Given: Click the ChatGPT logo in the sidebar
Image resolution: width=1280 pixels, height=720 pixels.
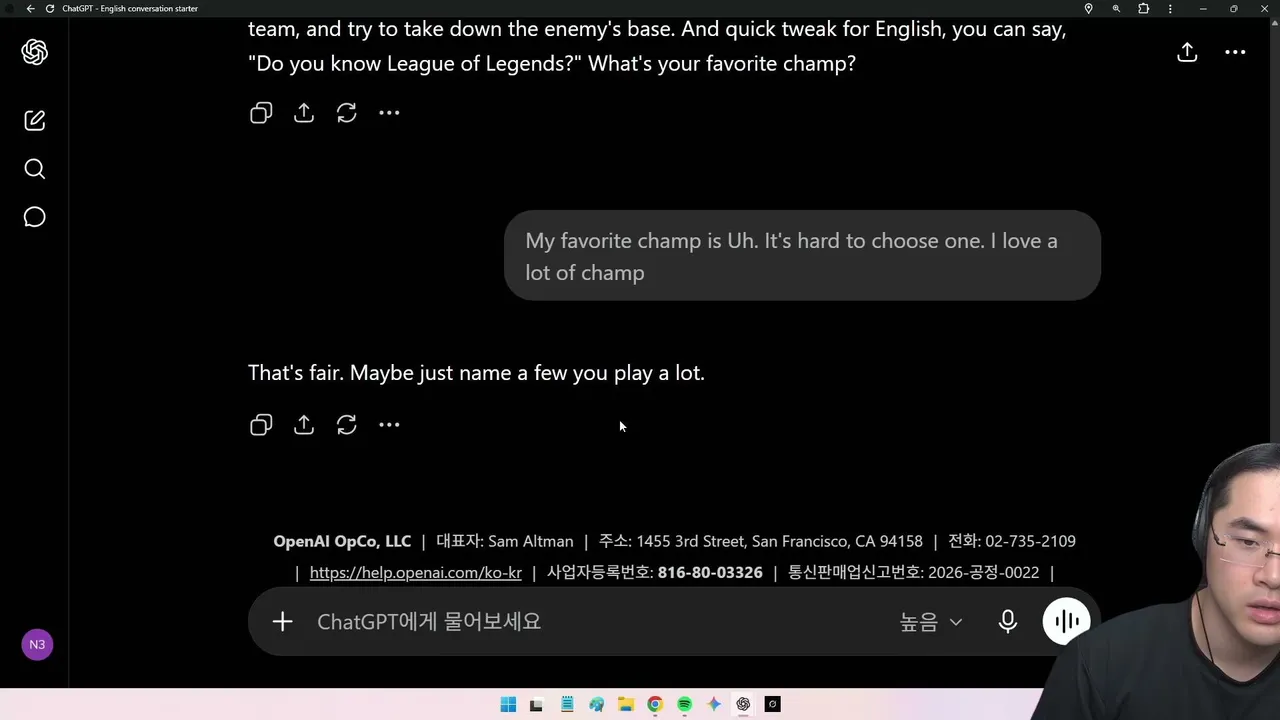Looking at the screenshot, I should tap(35, 52).
